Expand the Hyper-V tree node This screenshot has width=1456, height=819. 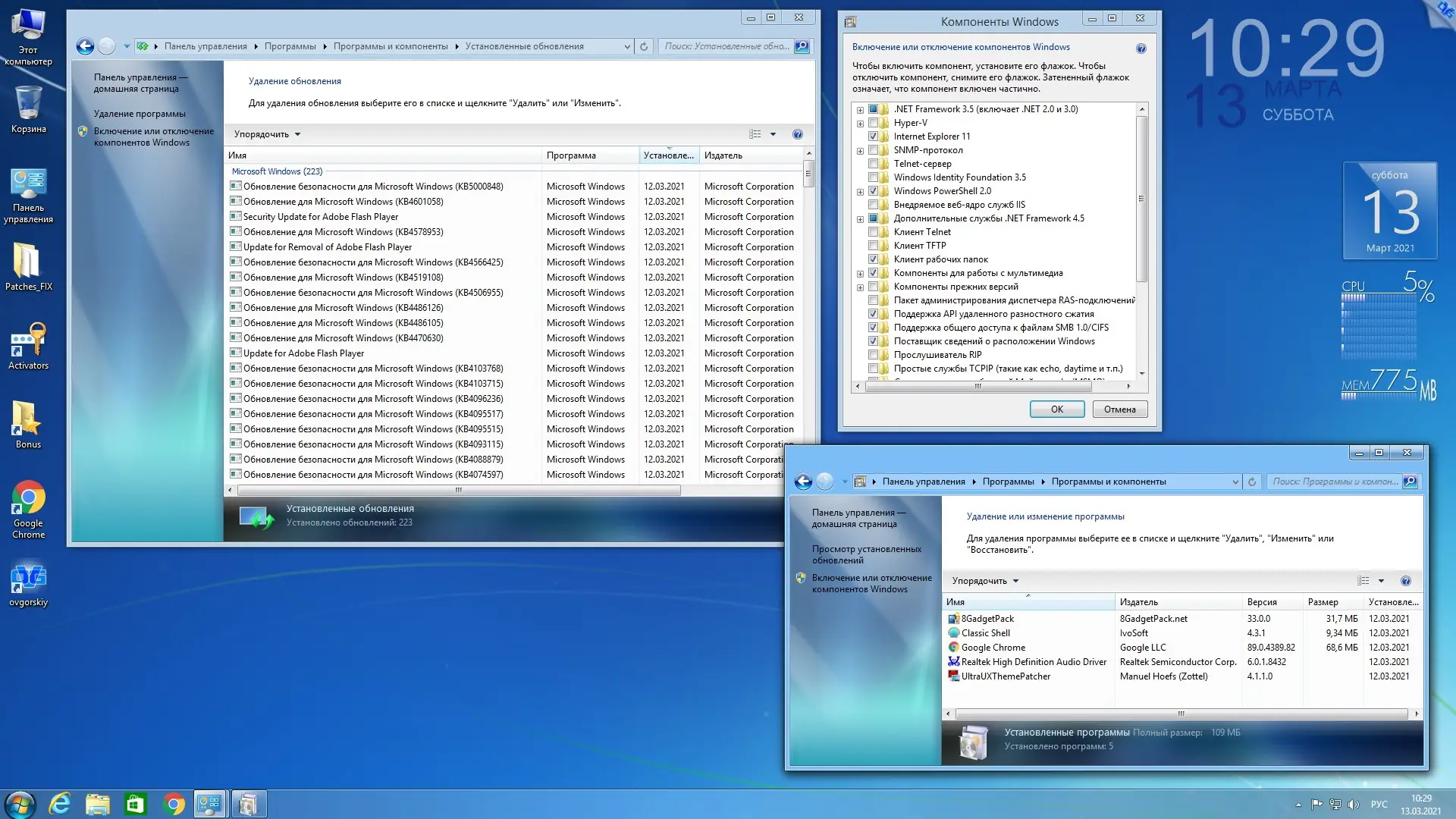(x=860, y=123)
